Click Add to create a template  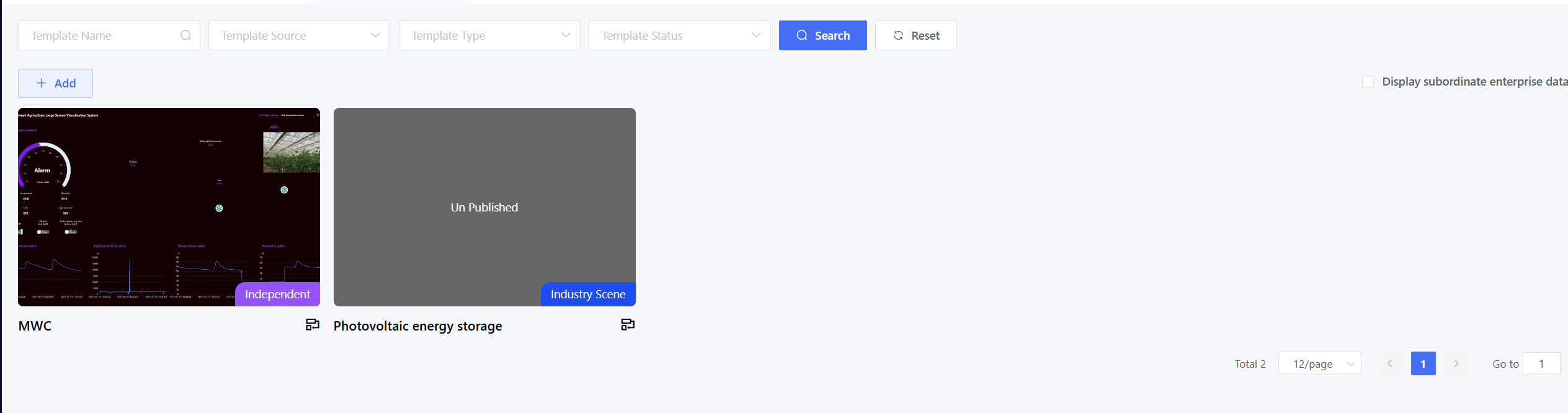point(55,83)
